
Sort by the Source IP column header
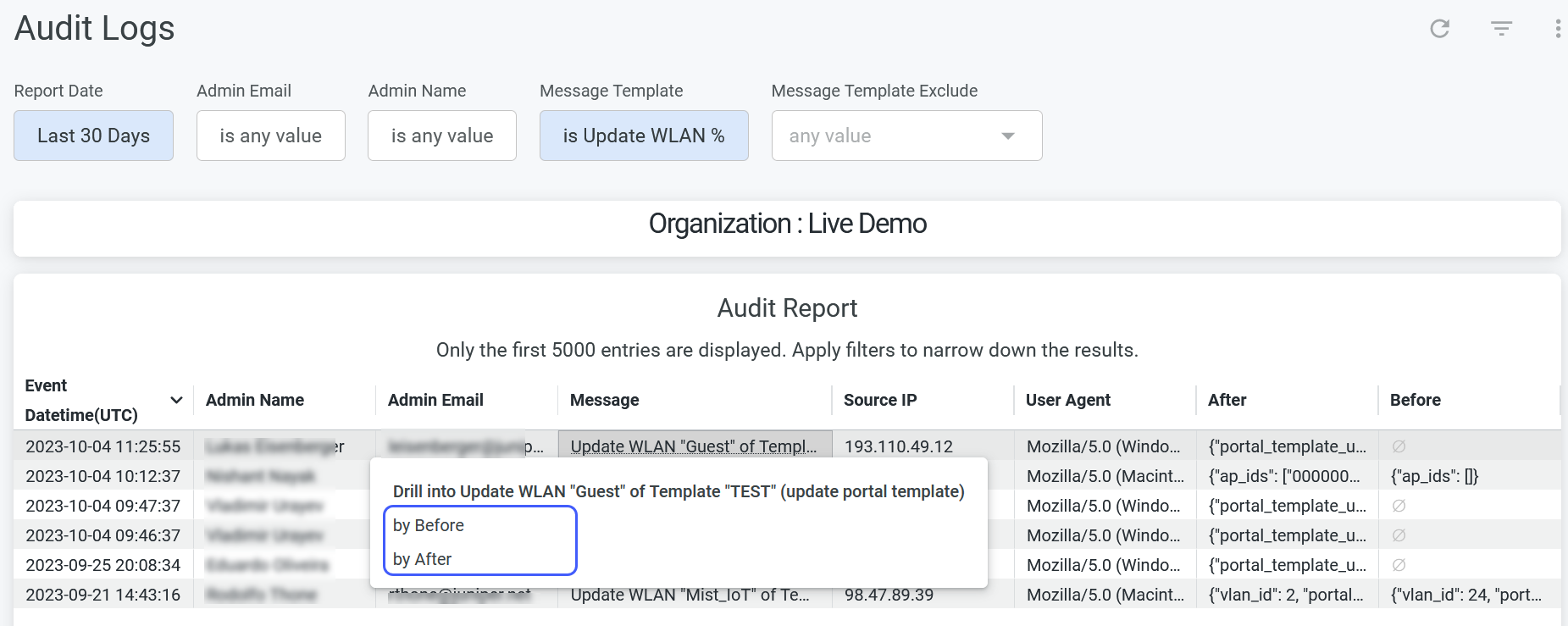pyautogui.click(x=879, y=400)
